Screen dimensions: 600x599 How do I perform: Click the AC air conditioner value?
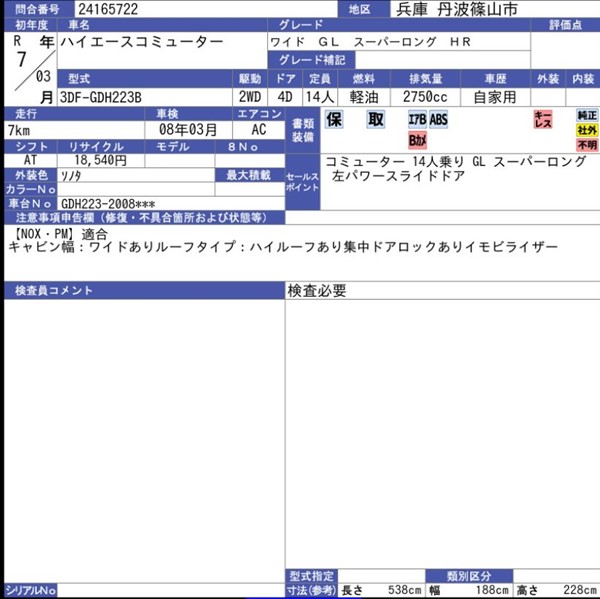(259, 130)
